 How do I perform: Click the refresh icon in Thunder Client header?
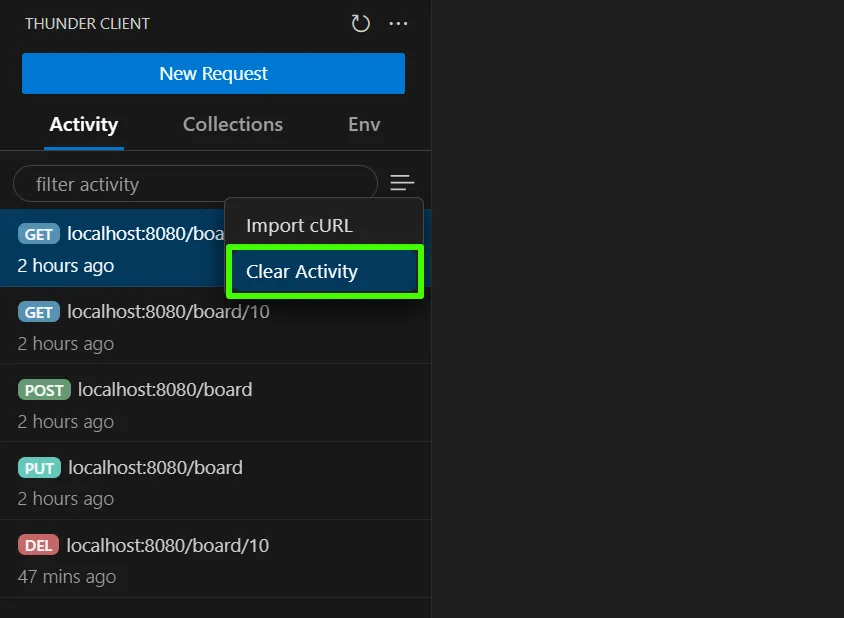(x=360, y=23)
